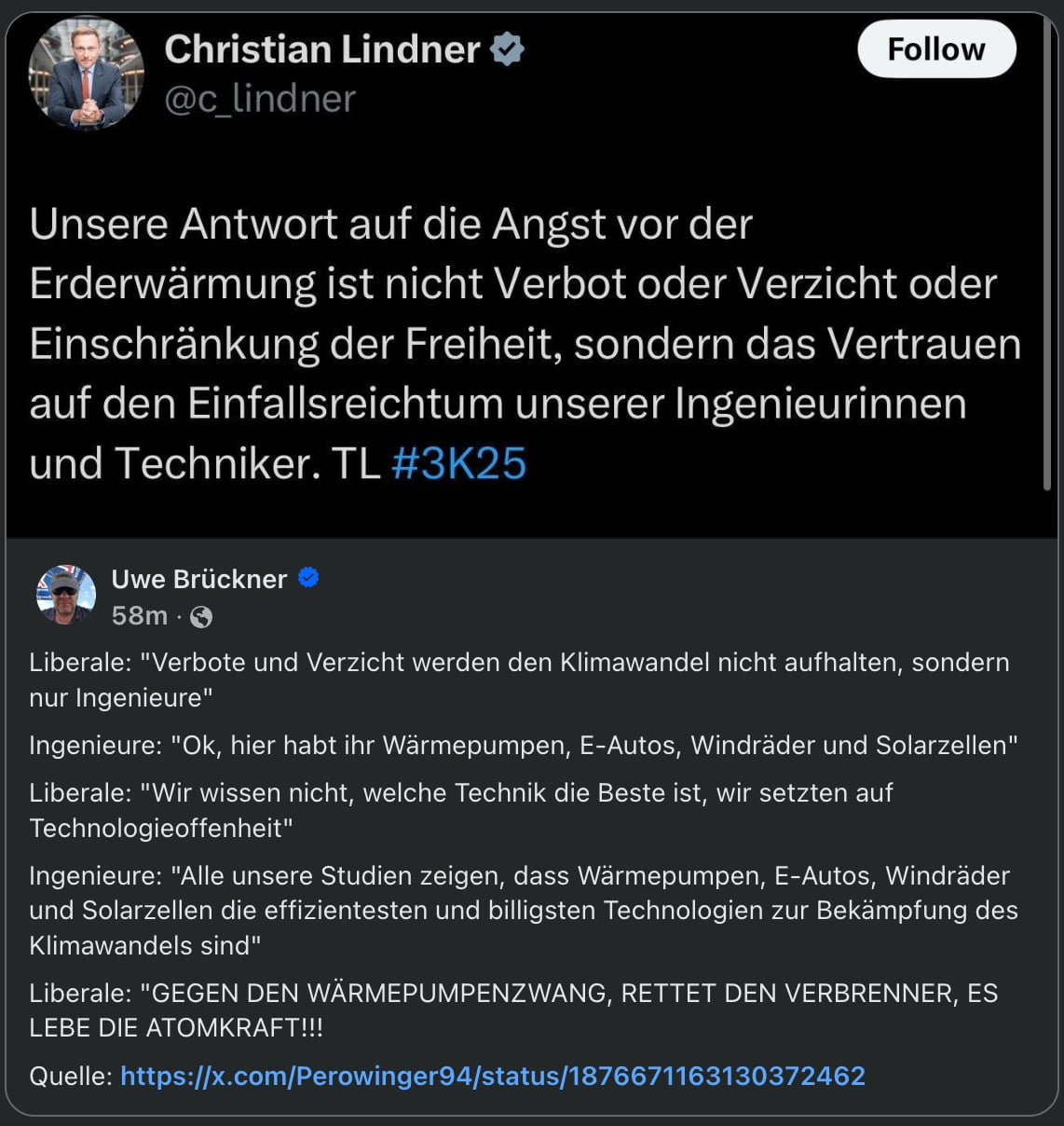This screenshot has height=1126, width=1064.
Task: Open the #3K25 hashtag
Action: tap(459, 464)
